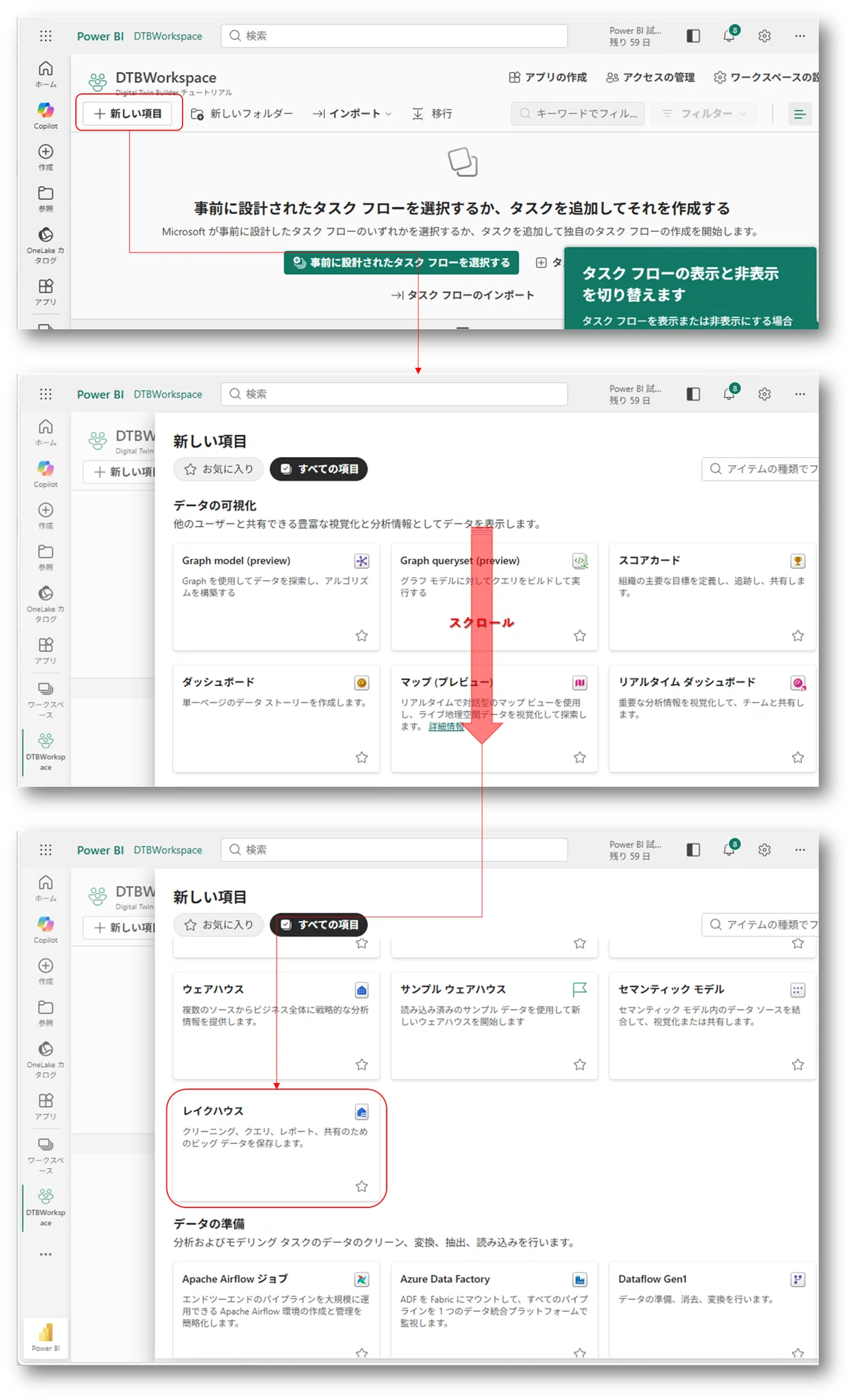Click Home icon in middle screenshot sidebar
This screenshot has width=853, height=1400.
(45, 427)
